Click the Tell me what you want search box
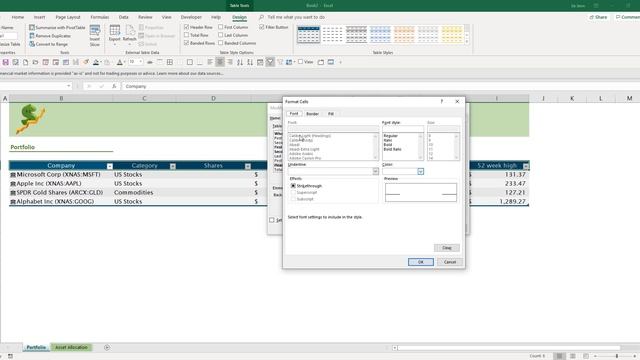The height and width of the screenshot is (360, 640). coord(296,17)
